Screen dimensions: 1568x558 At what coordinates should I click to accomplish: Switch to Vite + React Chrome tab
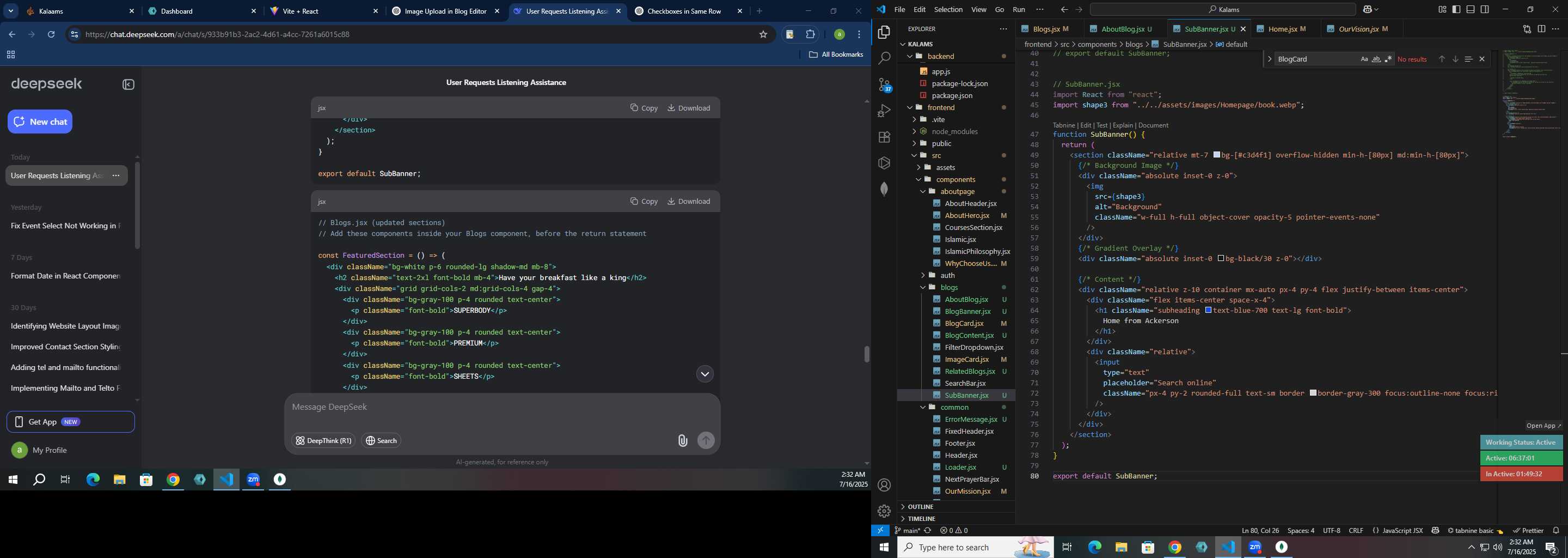click(x=324, y=11)
